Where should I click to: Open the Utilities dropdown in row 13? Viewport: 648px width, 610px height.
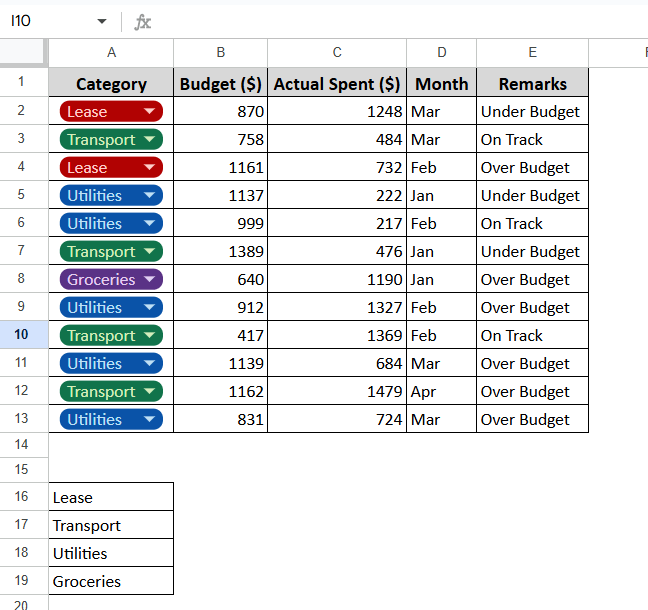coord(149,419)
